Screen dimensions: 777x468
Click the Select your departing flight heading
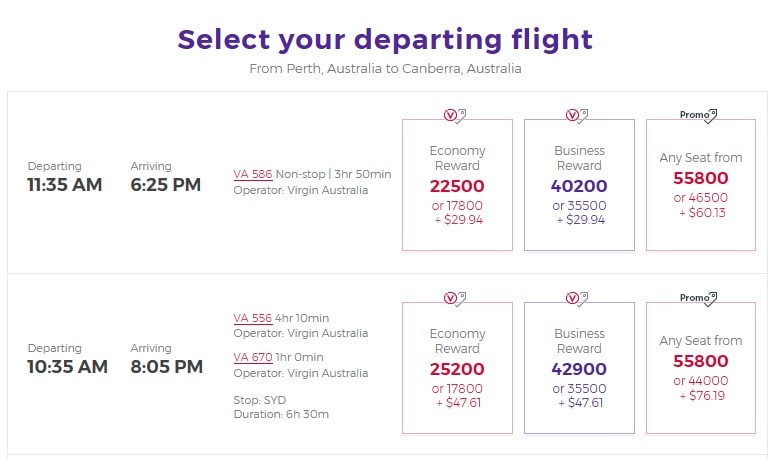385,40
